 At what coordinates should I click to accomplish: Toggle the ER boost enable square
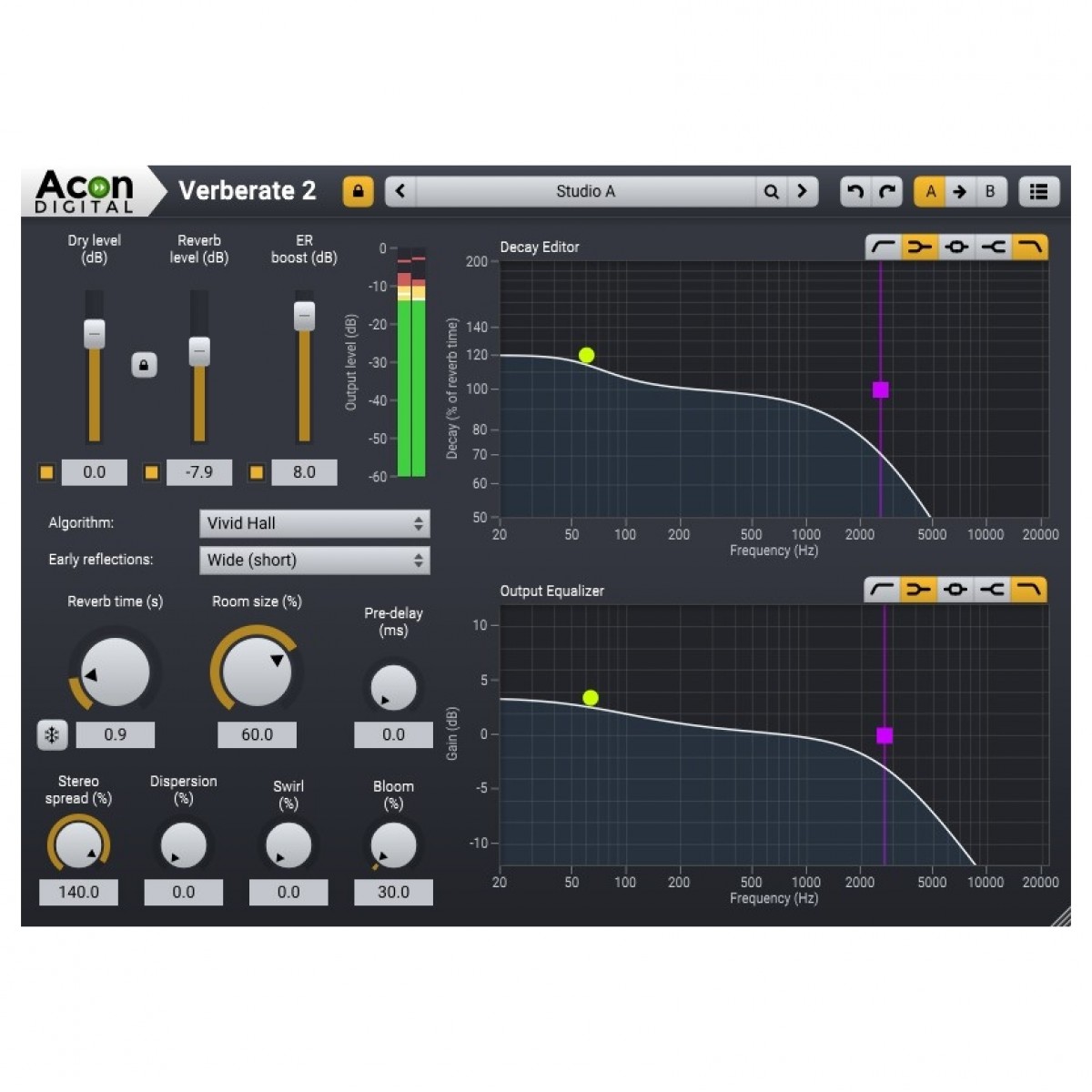[x=257, y=472]
